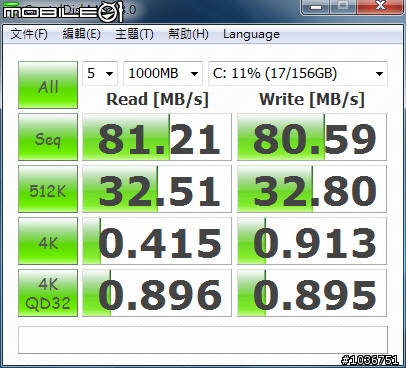Maximize the benchmark window
406x368 pixels.
click(343, 7)
